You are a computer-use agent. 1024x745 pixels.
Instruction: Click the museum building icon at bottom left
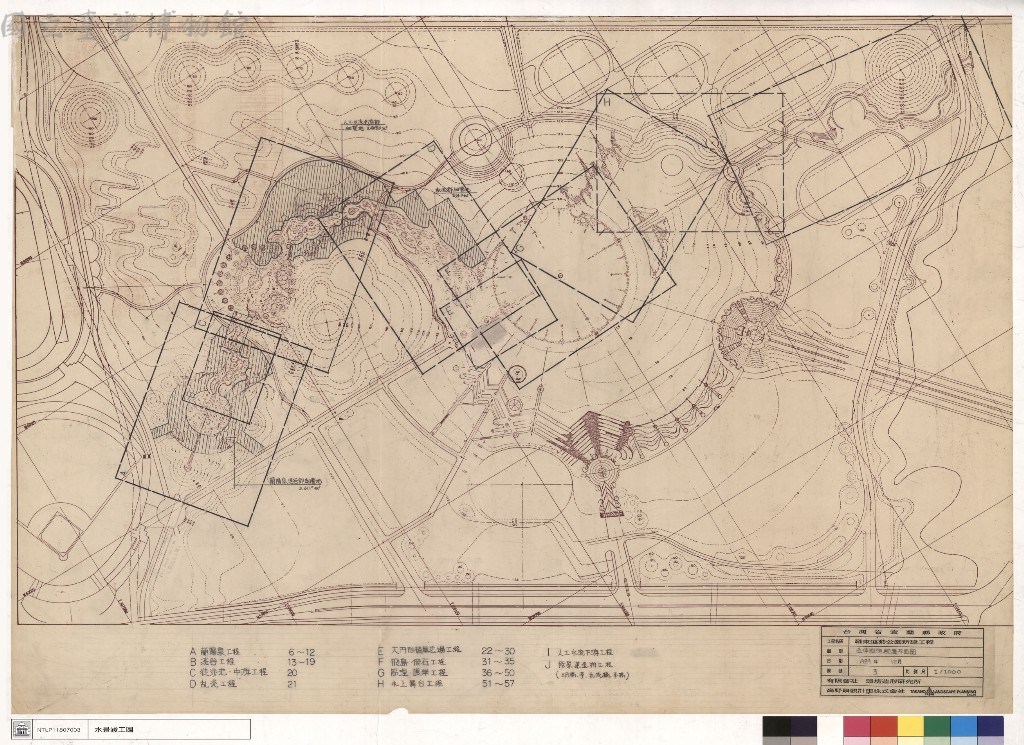coord(22,729)
